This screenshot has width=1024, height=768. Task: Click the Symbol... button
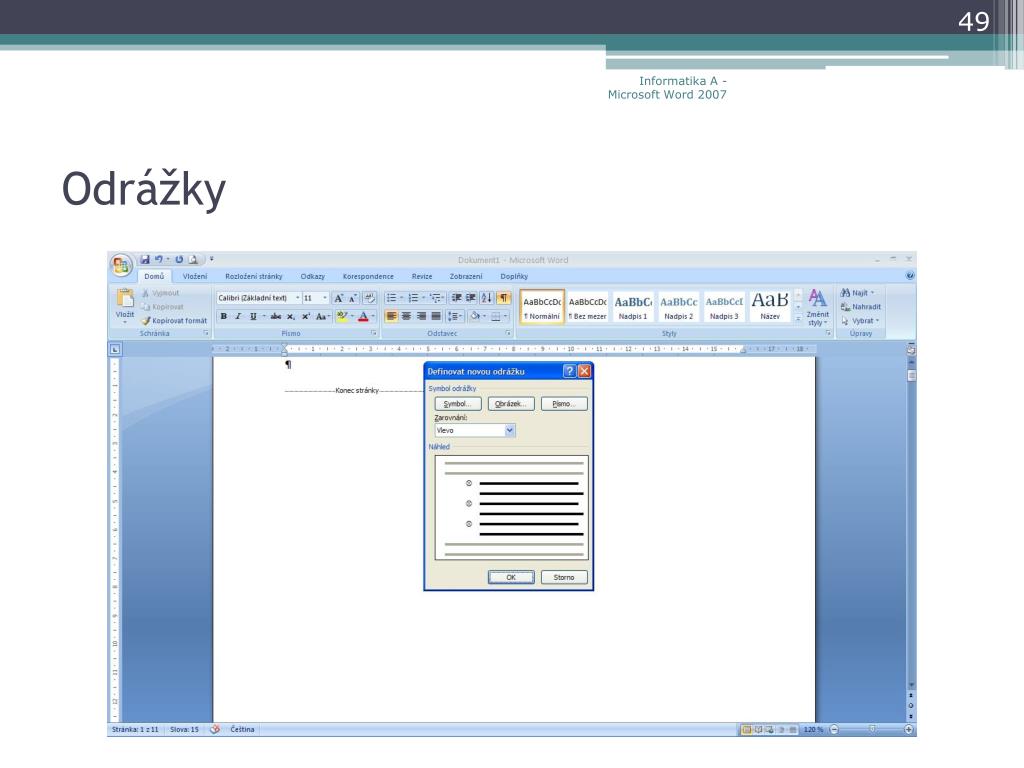tap(457, 404)
